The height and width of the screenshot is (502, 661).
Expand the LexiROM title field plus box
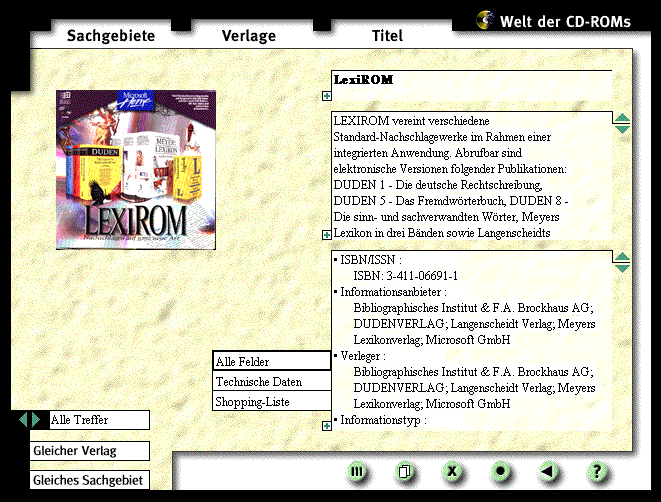(x=327, y=97)
